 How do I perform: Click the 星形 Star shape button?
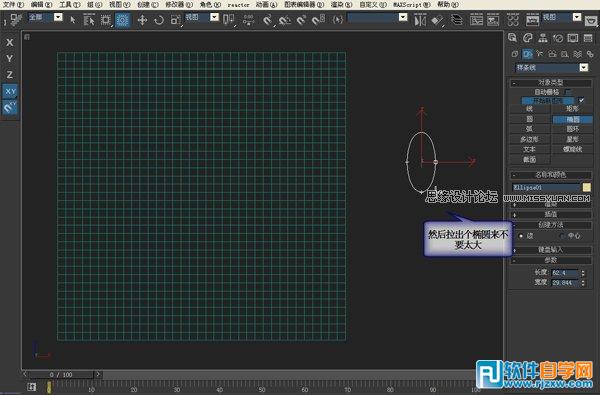pos(572,139)
